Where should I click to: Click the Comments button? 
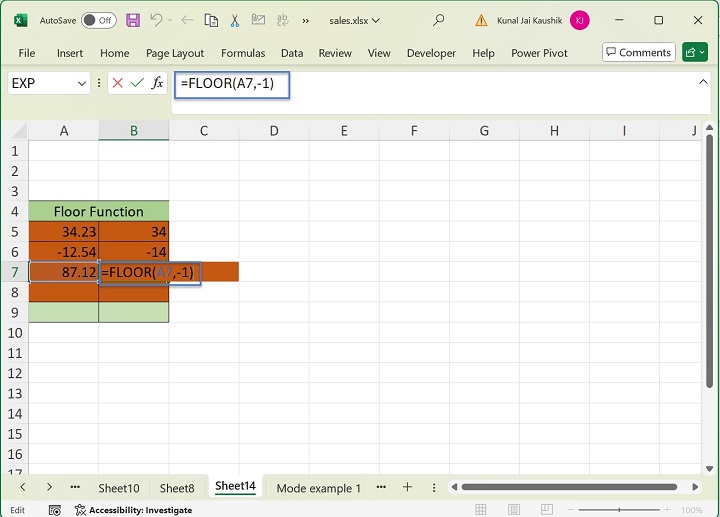click(x=639, y=52)
